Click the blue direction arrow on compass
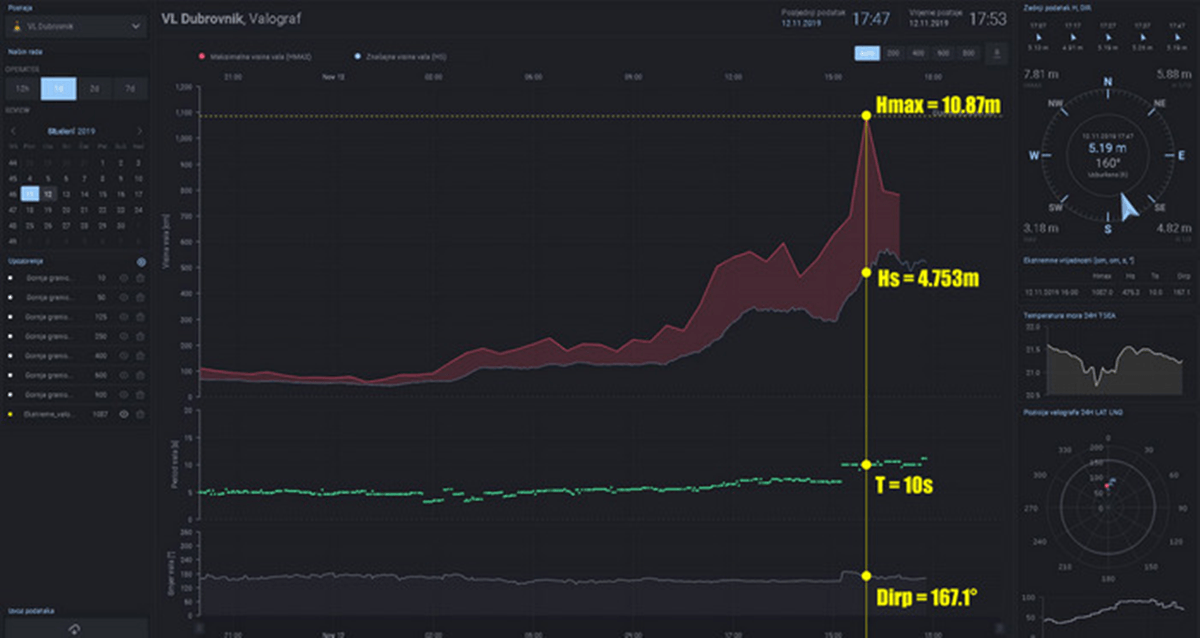 pos(1129,207)
